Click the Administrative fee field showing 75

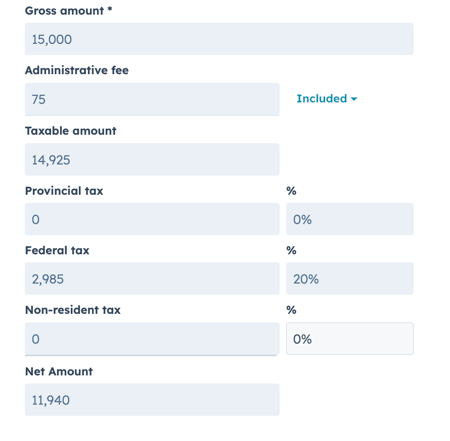click(152, 99)
